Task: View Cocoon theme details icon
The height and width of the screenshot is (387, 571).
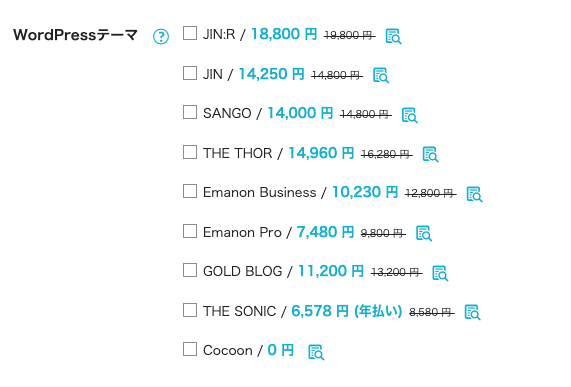Action: coord(316,352)
